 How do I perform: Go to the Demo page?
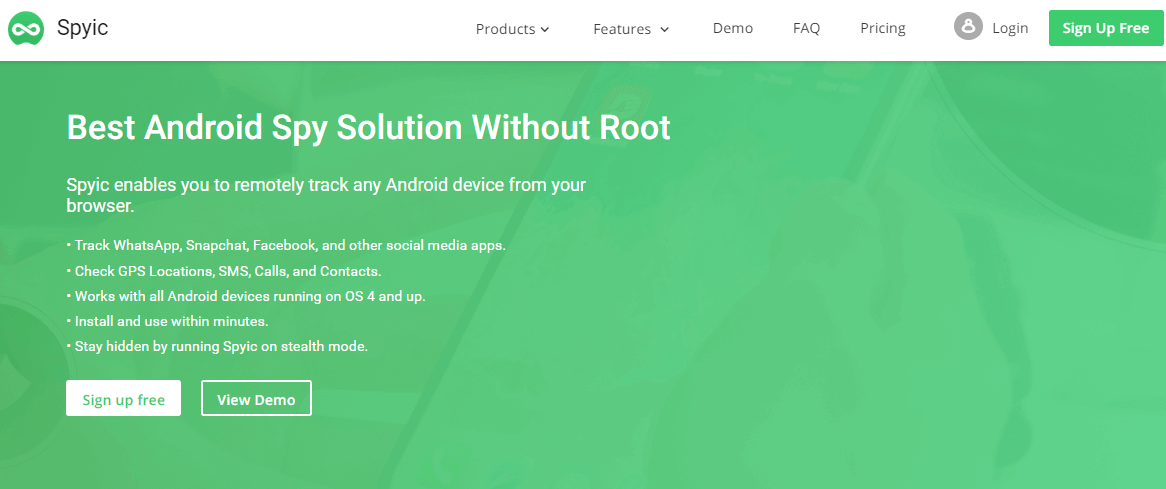[732, 28]
